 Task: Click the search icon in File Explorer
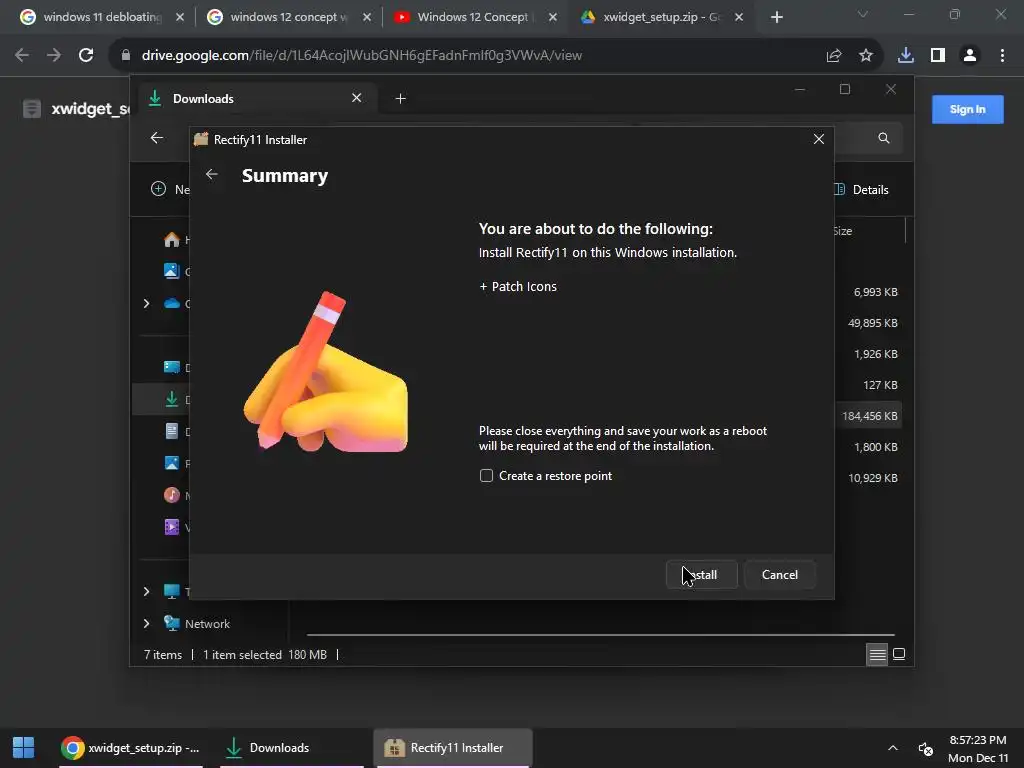884,138
